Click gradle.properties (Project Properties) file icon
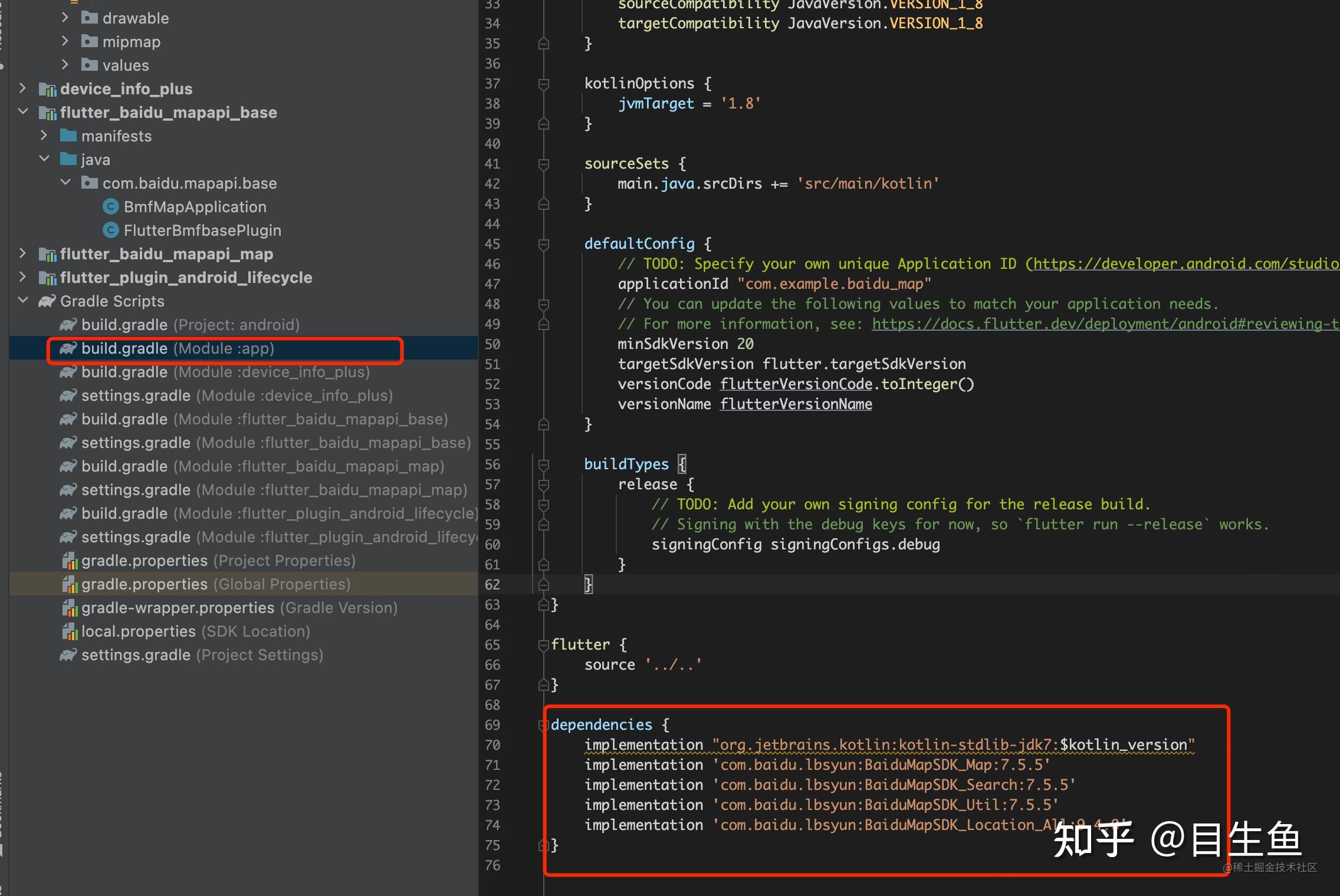The height and width of the screenshot is (896, 1340). [70, 561]
